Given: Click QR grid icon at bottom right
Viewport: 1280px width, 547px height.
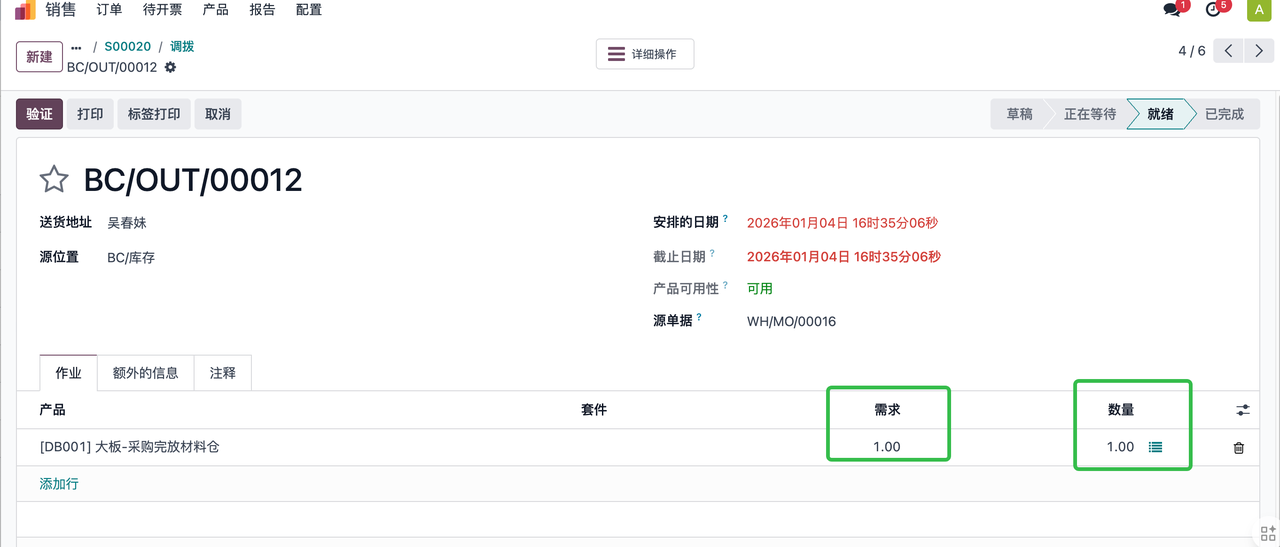Looking at the screenshot, I should tap(1268, 533).
